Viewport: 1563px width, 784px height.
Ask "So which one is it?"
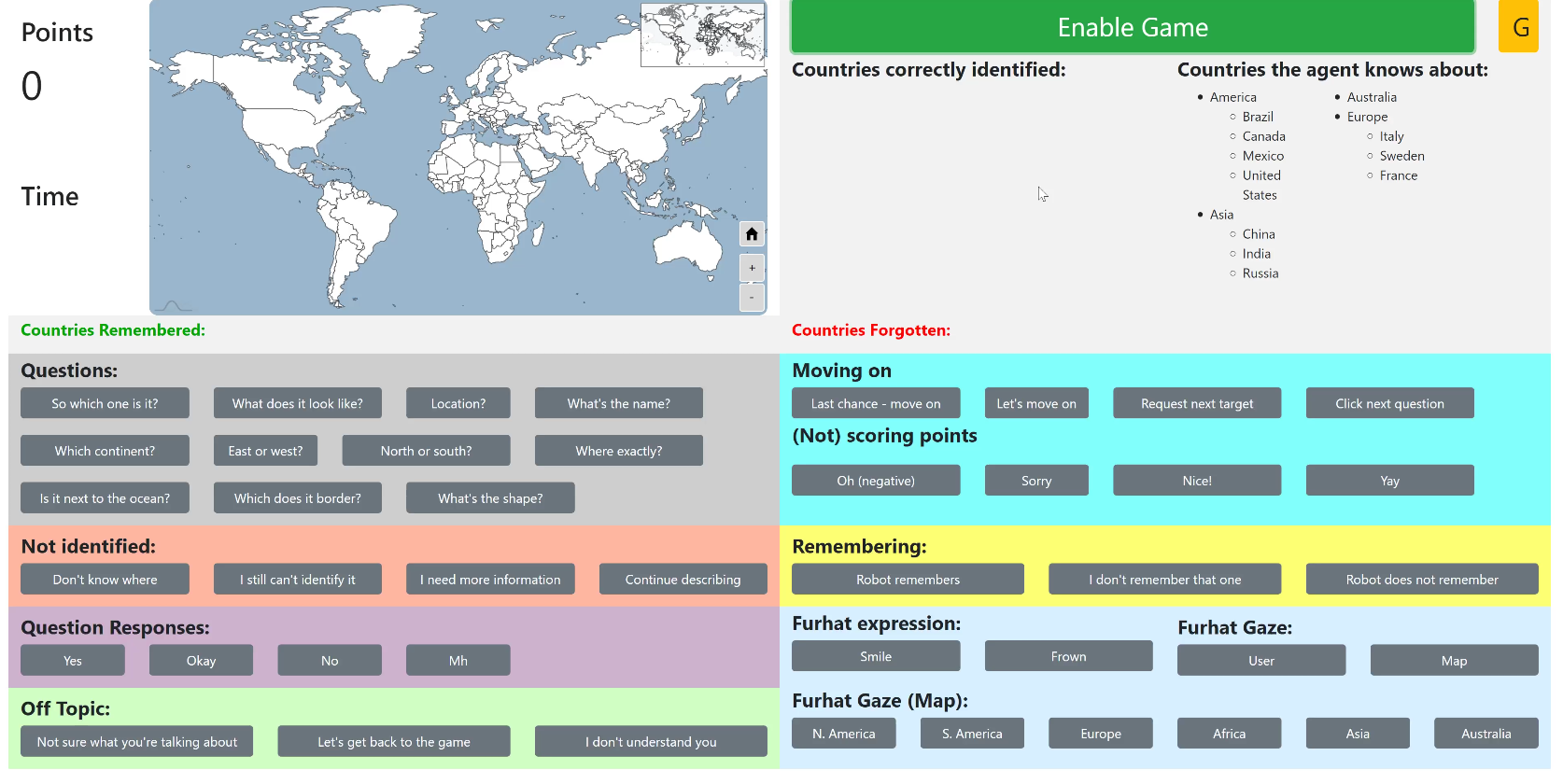click(x=105, y=403)
